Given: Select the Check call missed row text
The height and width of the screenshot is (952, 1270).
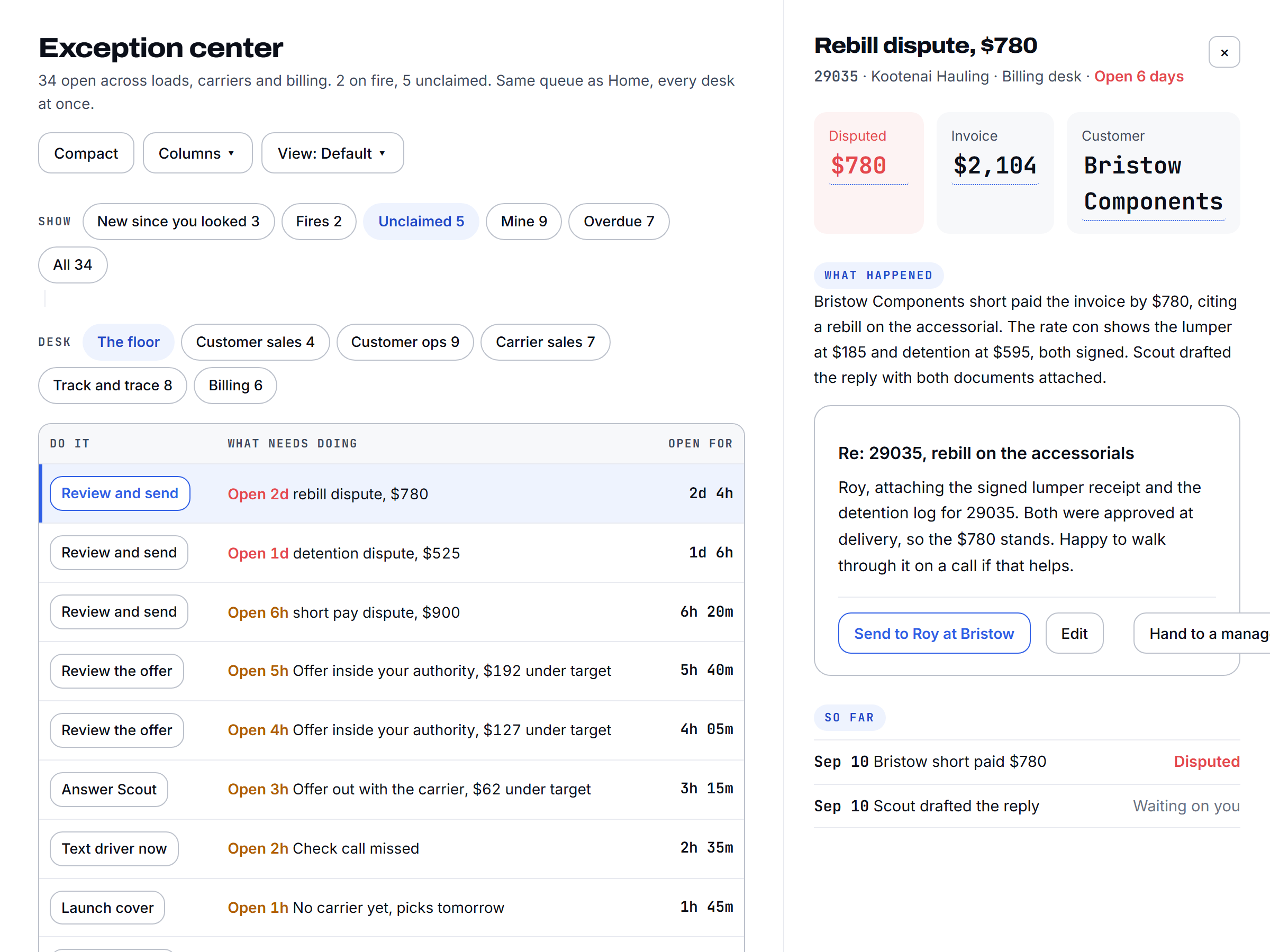Looking at the screenshot, I should coord(356,848).
